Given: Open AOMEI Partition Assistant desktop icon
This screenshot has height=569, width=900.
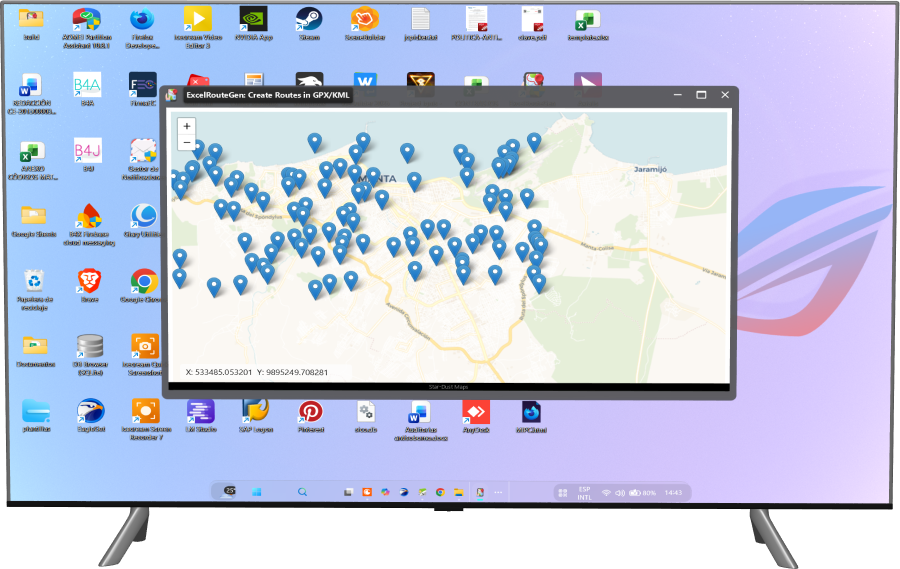Looking at the screenshot, I should 87,28.
